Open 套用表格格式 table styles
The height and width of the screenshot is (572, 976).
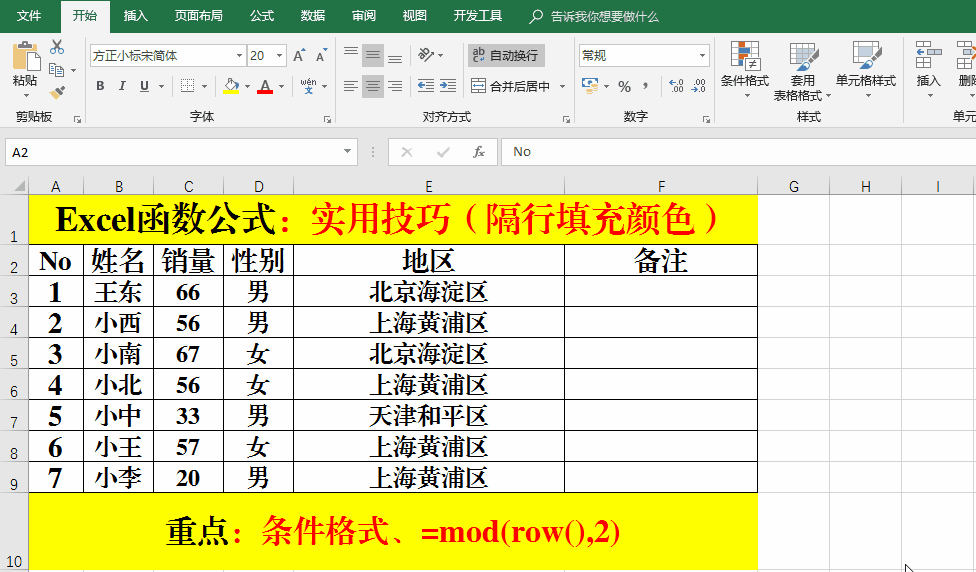tap(802, 71)
